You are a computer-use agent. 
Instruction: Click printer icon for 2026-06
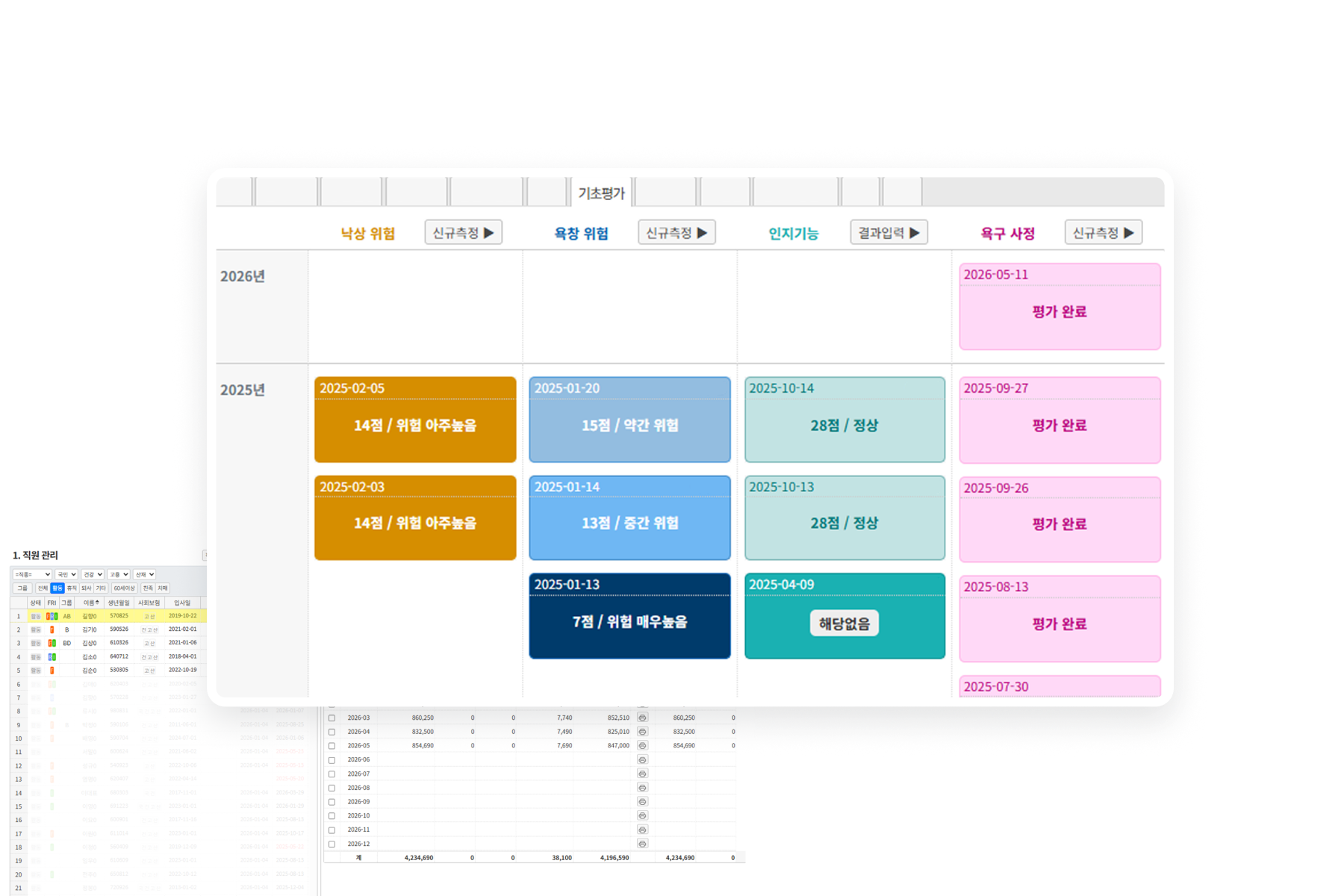point(642,759)
